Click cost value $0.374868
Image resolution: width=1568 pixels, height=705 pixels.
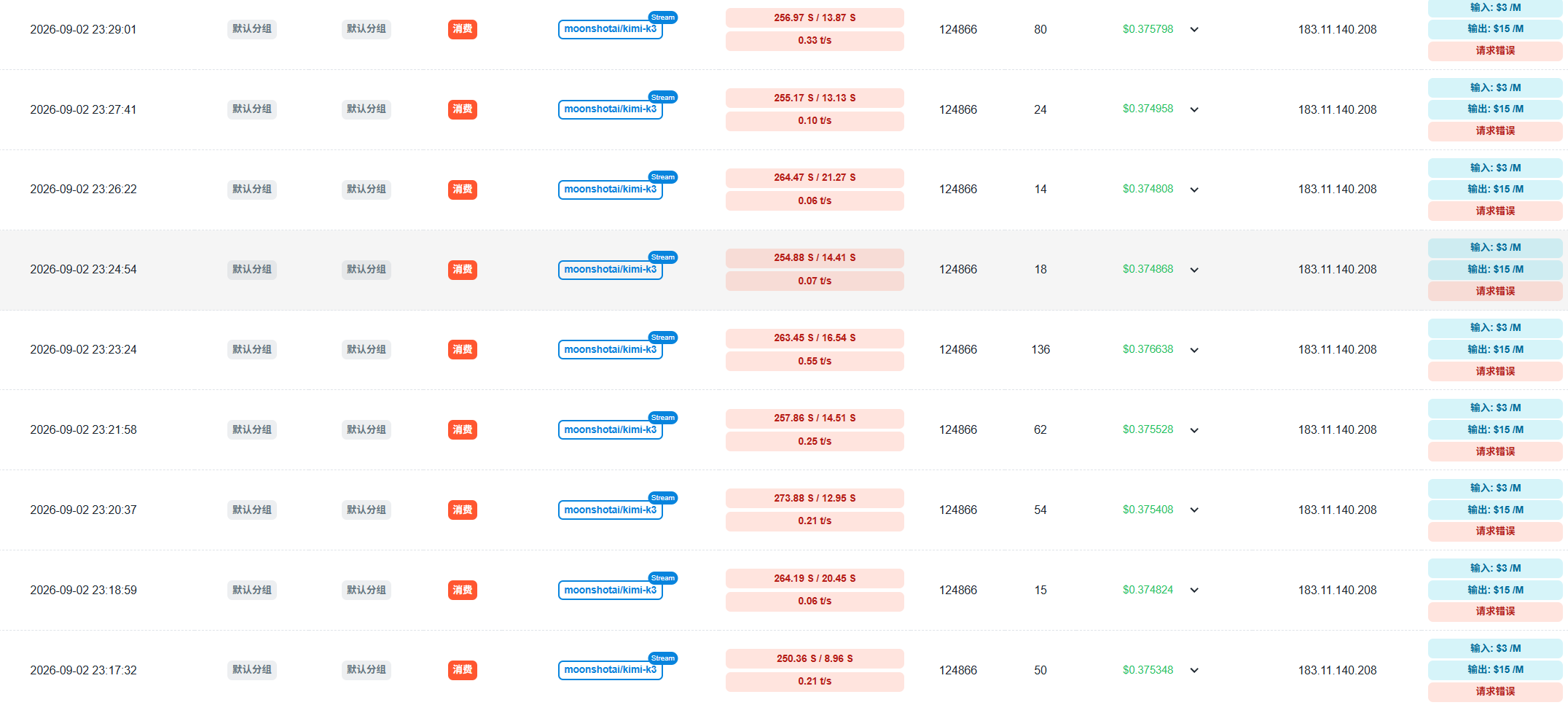point(1148,269)
